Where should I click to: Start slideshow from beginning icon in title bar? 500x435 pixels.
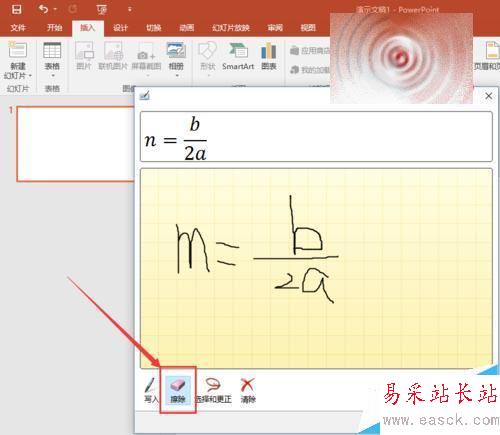102,9
